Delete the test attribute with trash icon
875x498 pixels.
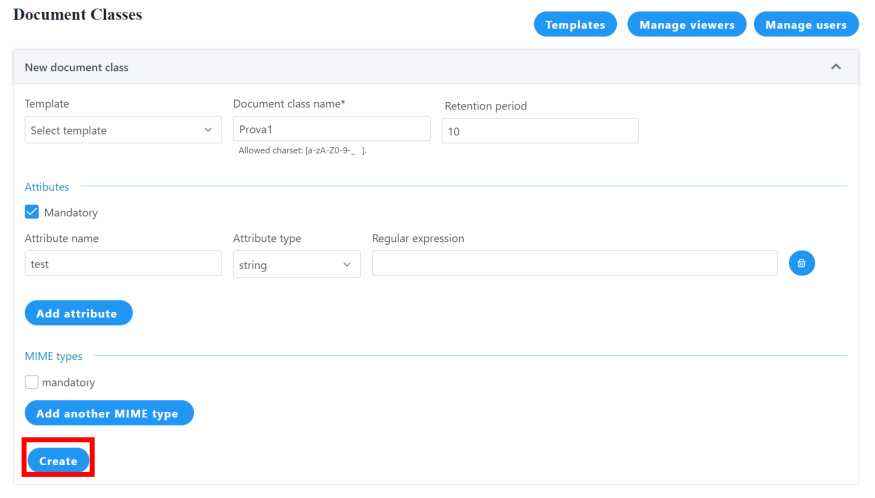tap(802, 263)
